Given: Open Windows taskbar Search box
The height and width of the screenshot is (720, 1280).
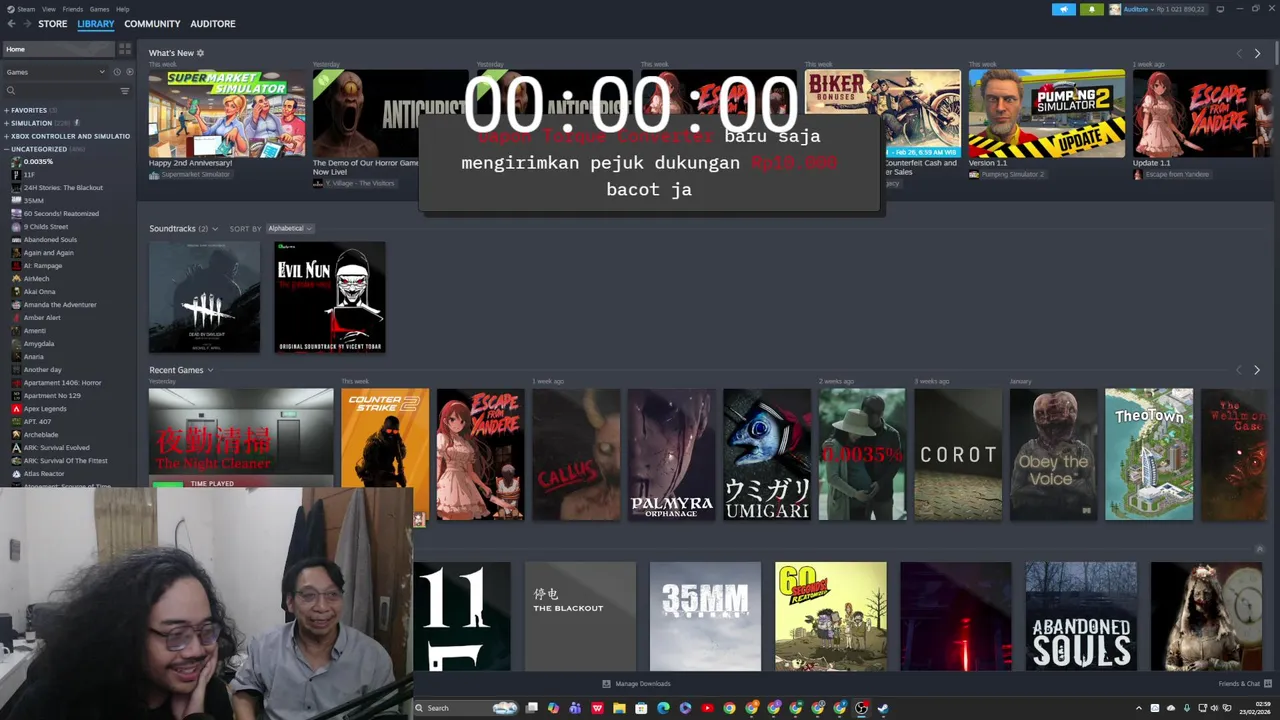Looking at the screenshot, I should tap(466, 708).
